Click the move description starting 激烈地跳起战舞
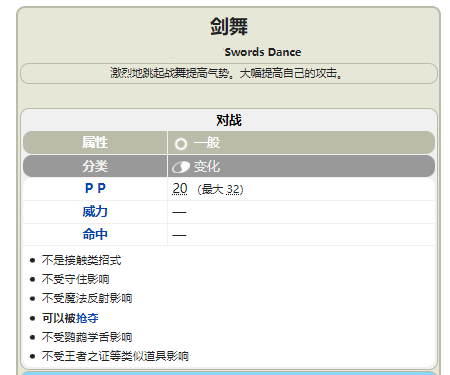Viewport: 450px width, 375px height. pos(226,73)
